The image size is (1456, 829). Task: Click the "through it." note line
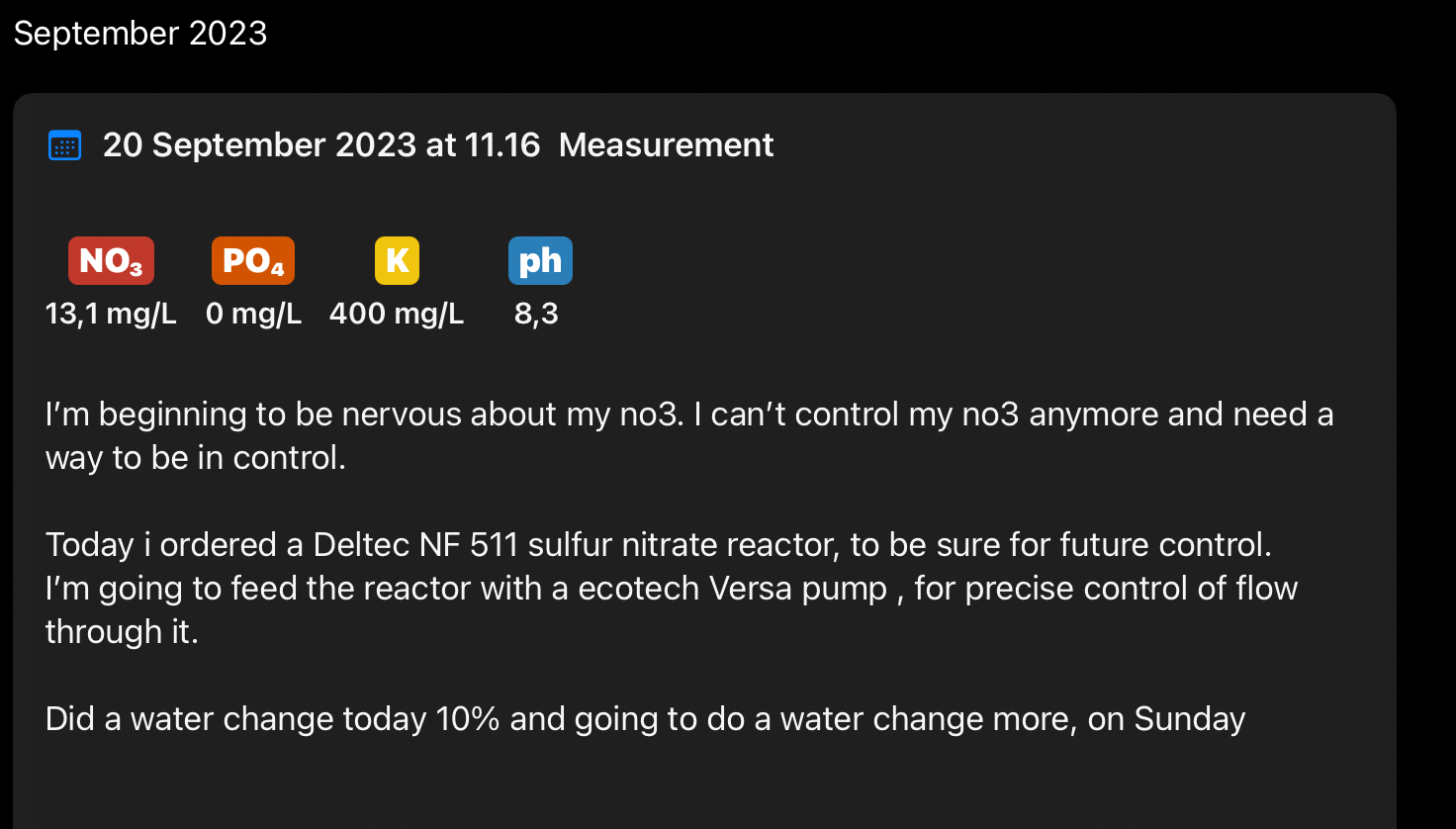(x=123, y=631)
